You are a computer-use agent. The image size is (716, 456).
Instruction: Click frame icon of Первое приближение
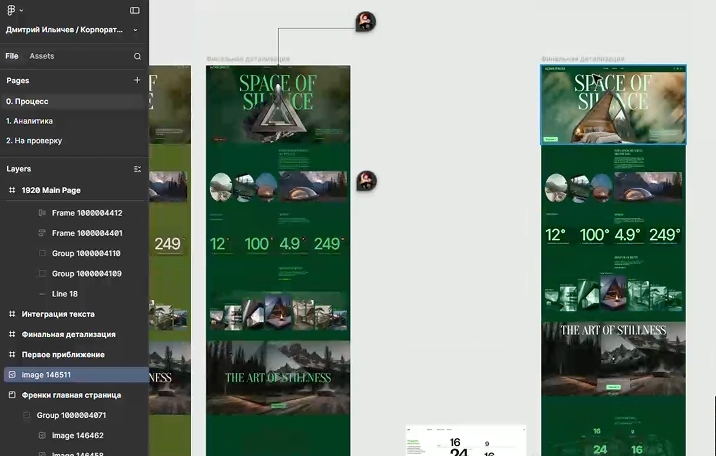click(x=12, y=355)
